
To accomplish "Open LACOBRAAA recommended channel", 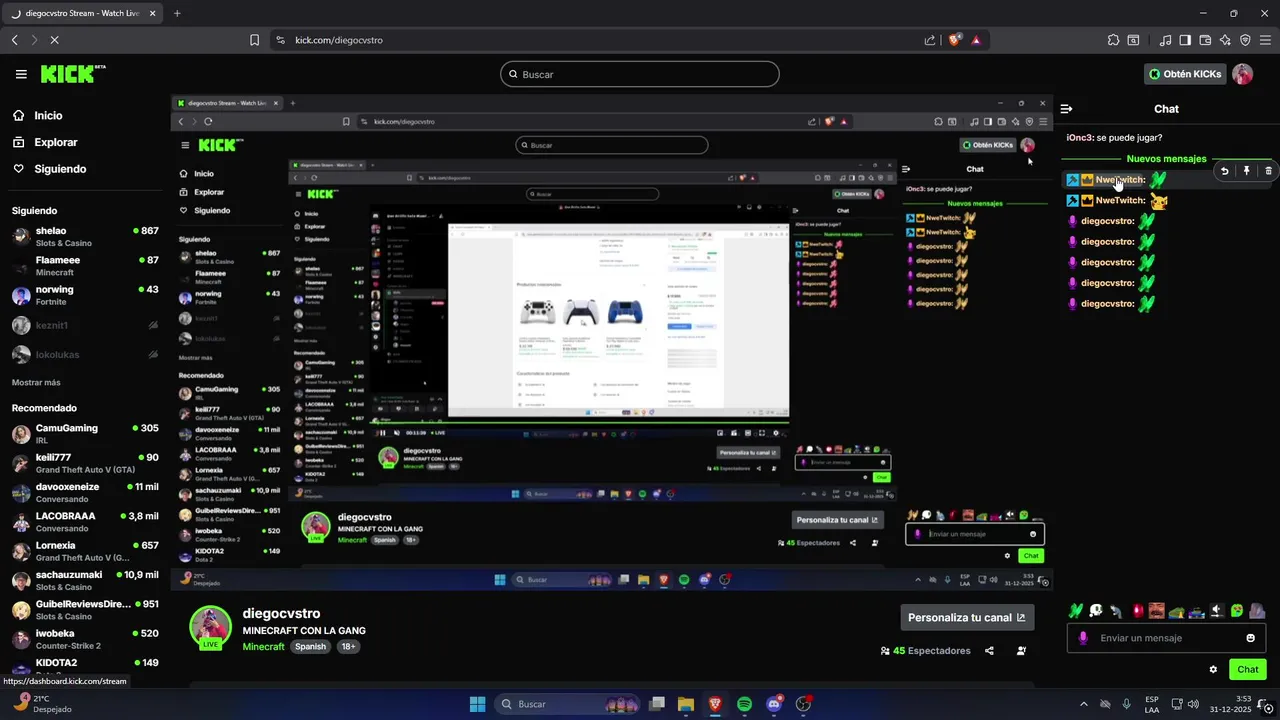I will pos(85,522).
